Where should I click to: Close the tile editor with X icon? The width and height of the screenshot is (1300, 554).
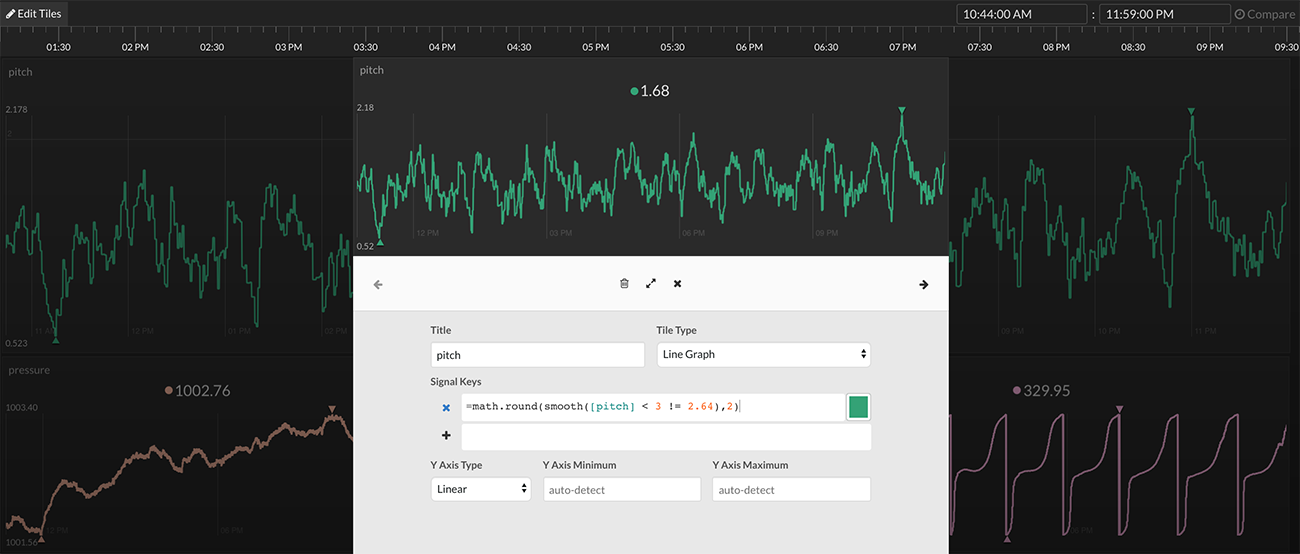677,284
